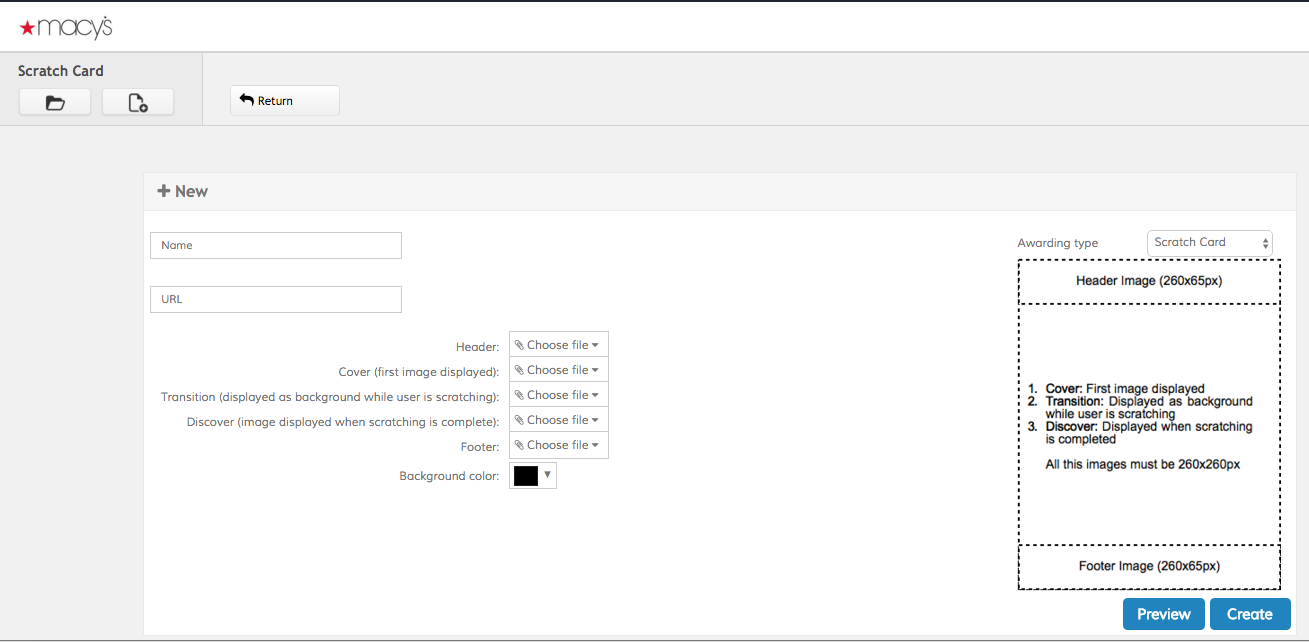This screenshot has width=1309, height=642.
Task: Open the folder icon under Scratch Card
Action: point(55,102)
